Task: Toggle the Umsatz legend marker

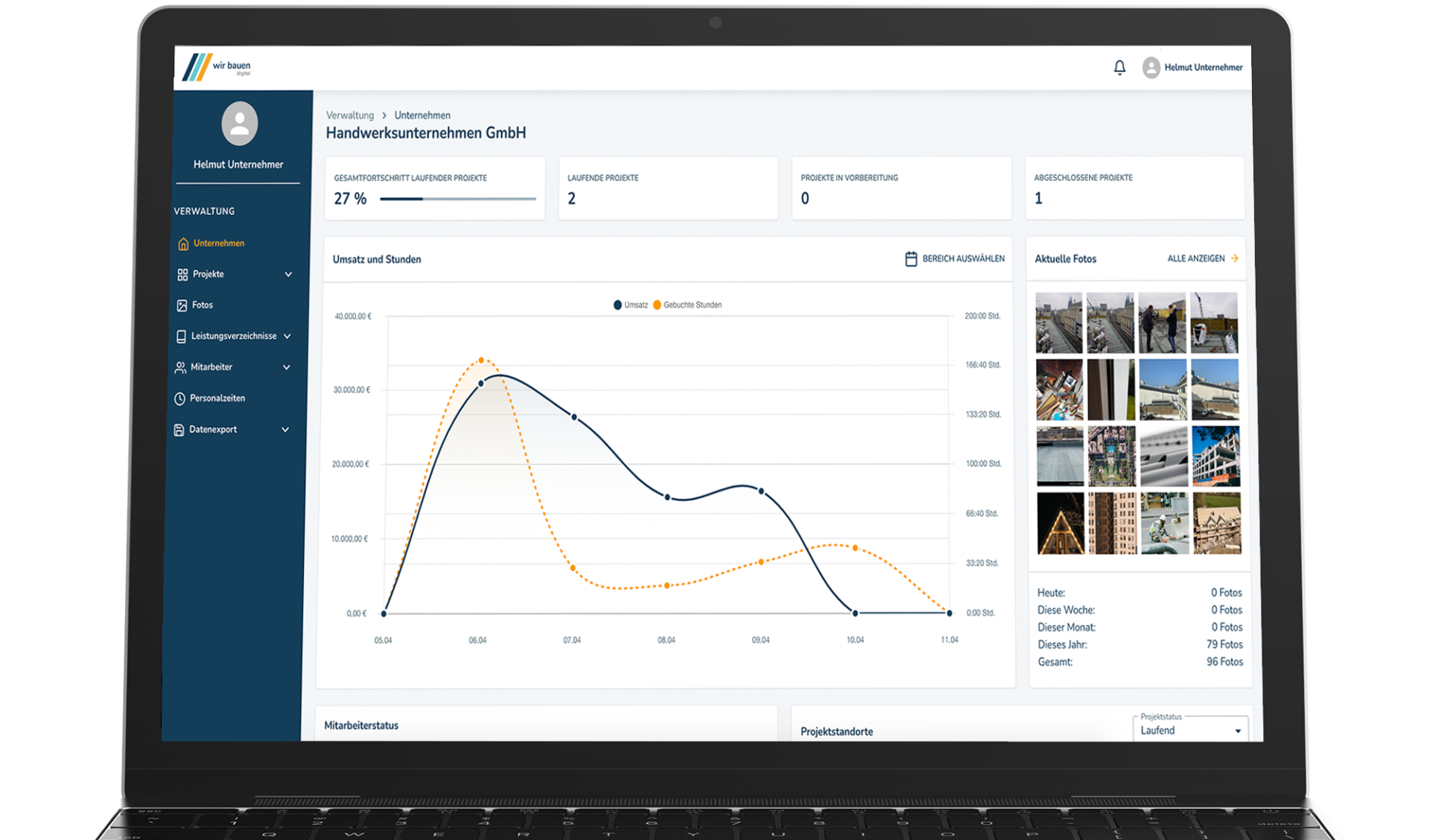Action: (617, 305)
